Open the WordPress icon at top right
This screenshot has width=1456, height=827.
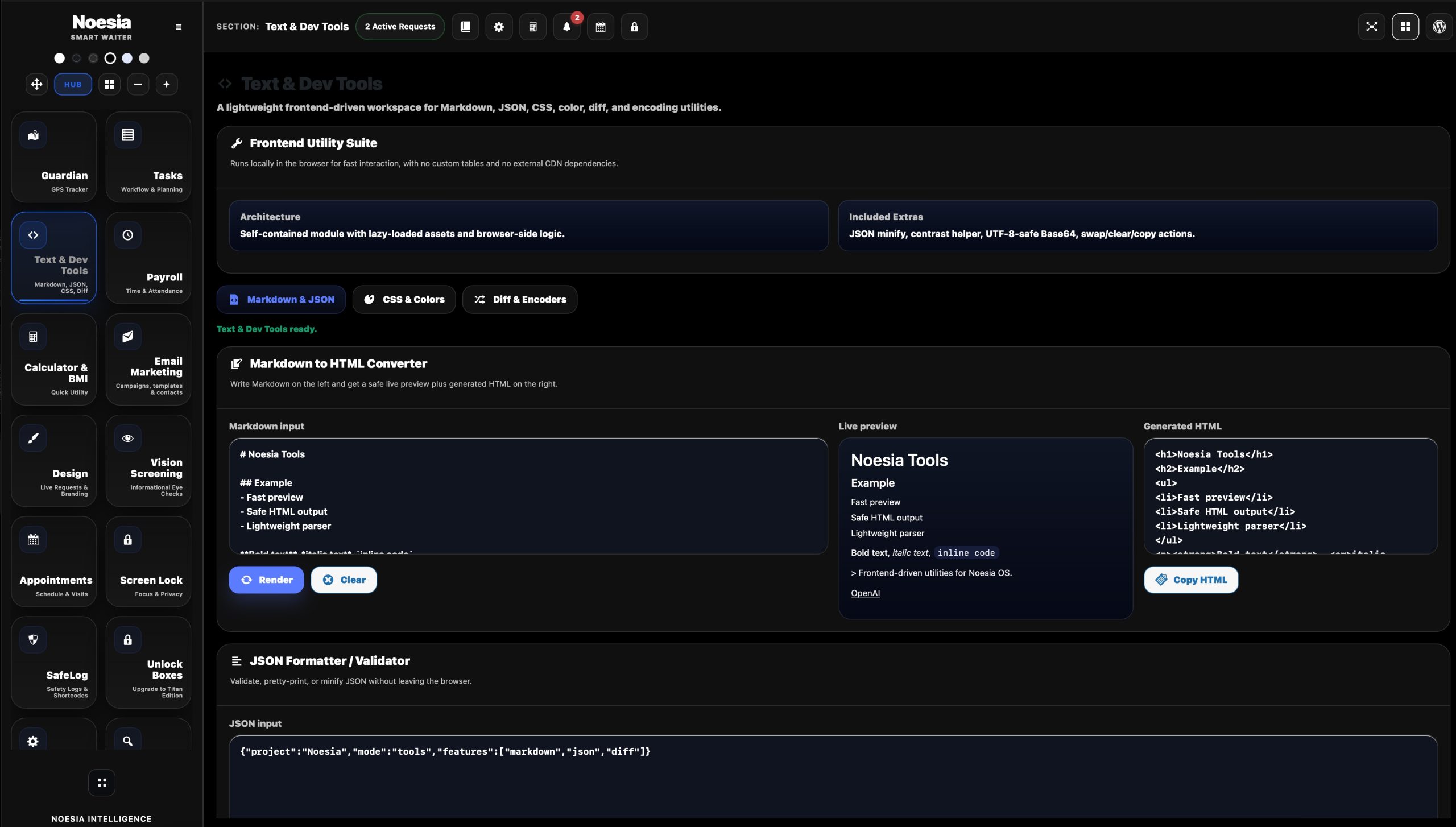click(x=1439, y=27)
